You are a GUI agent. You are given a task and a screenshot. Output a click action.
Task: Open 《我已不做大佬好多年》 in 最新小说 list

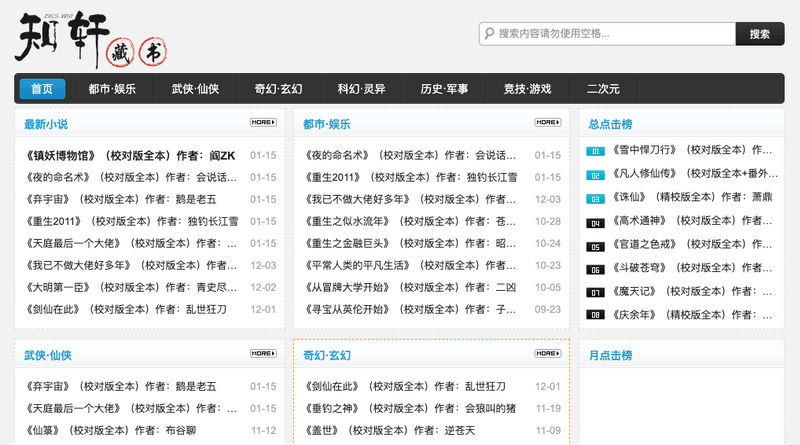point(131,265)
